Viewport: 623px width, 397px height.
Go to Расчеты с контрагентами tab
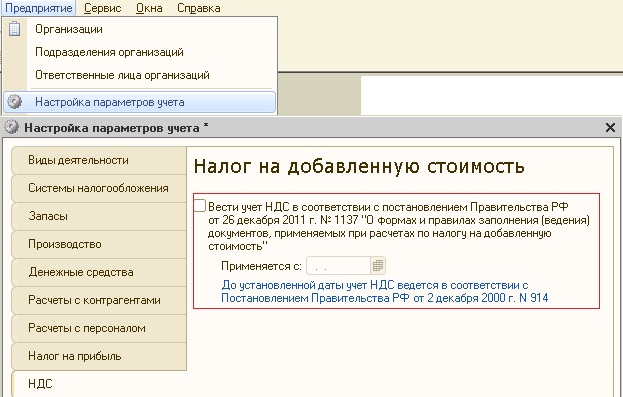(99, 300)
